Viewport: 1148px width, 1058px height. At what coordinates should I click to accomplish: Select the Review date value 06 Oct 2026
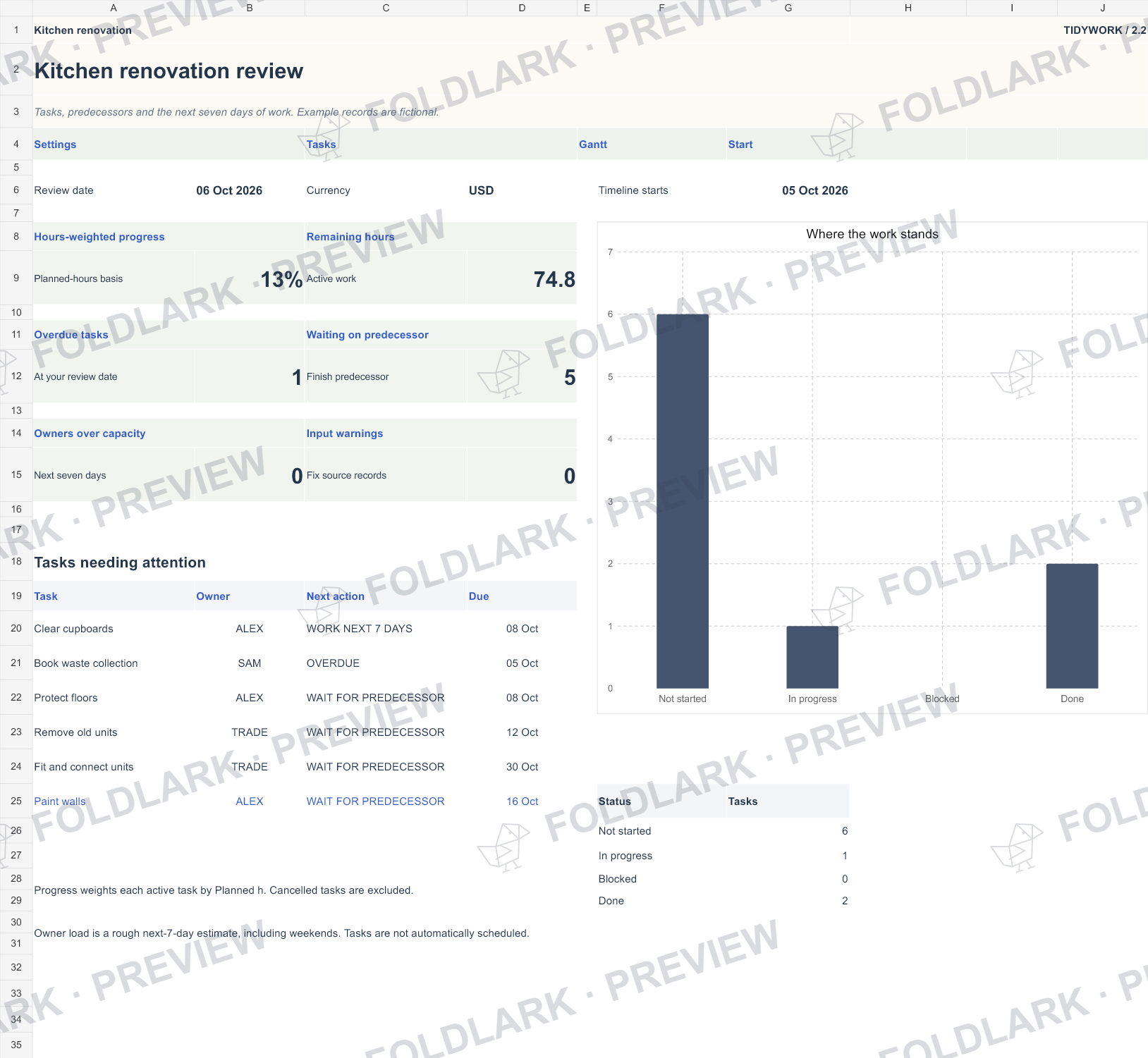coord(229,190)
